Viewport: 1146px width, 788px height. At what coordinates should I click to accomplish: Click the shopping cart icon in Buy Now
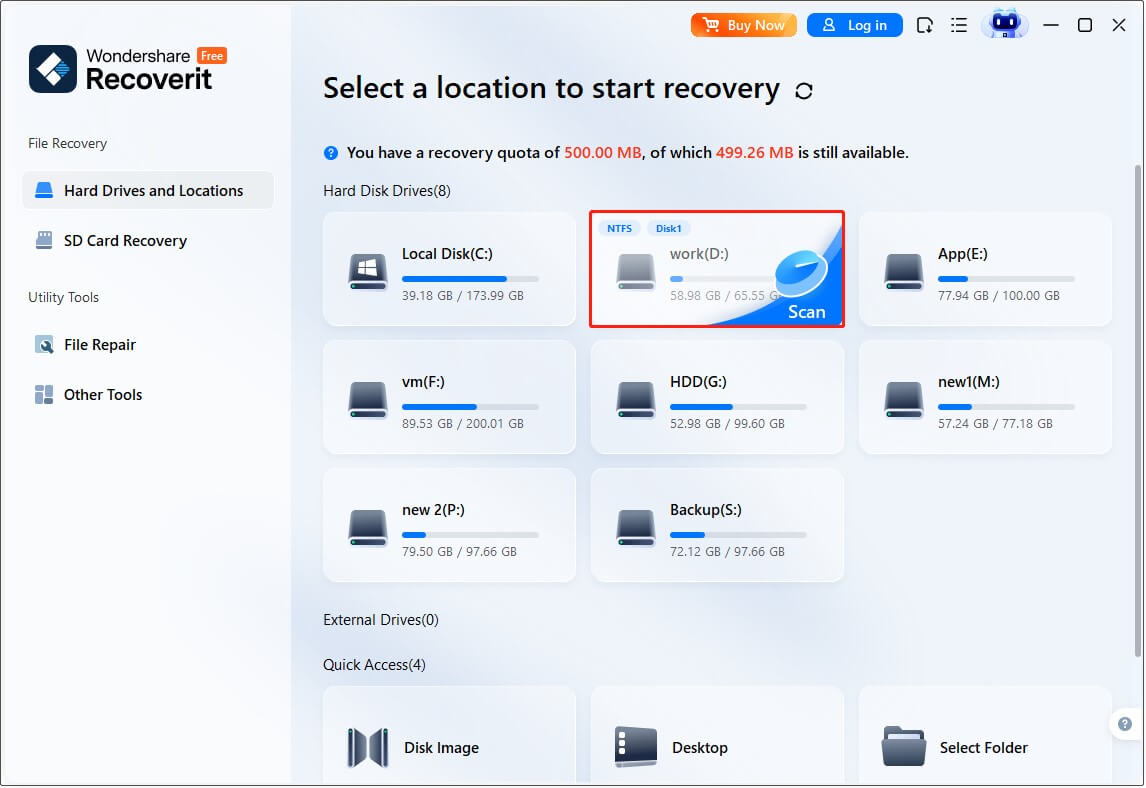point(710,25)
